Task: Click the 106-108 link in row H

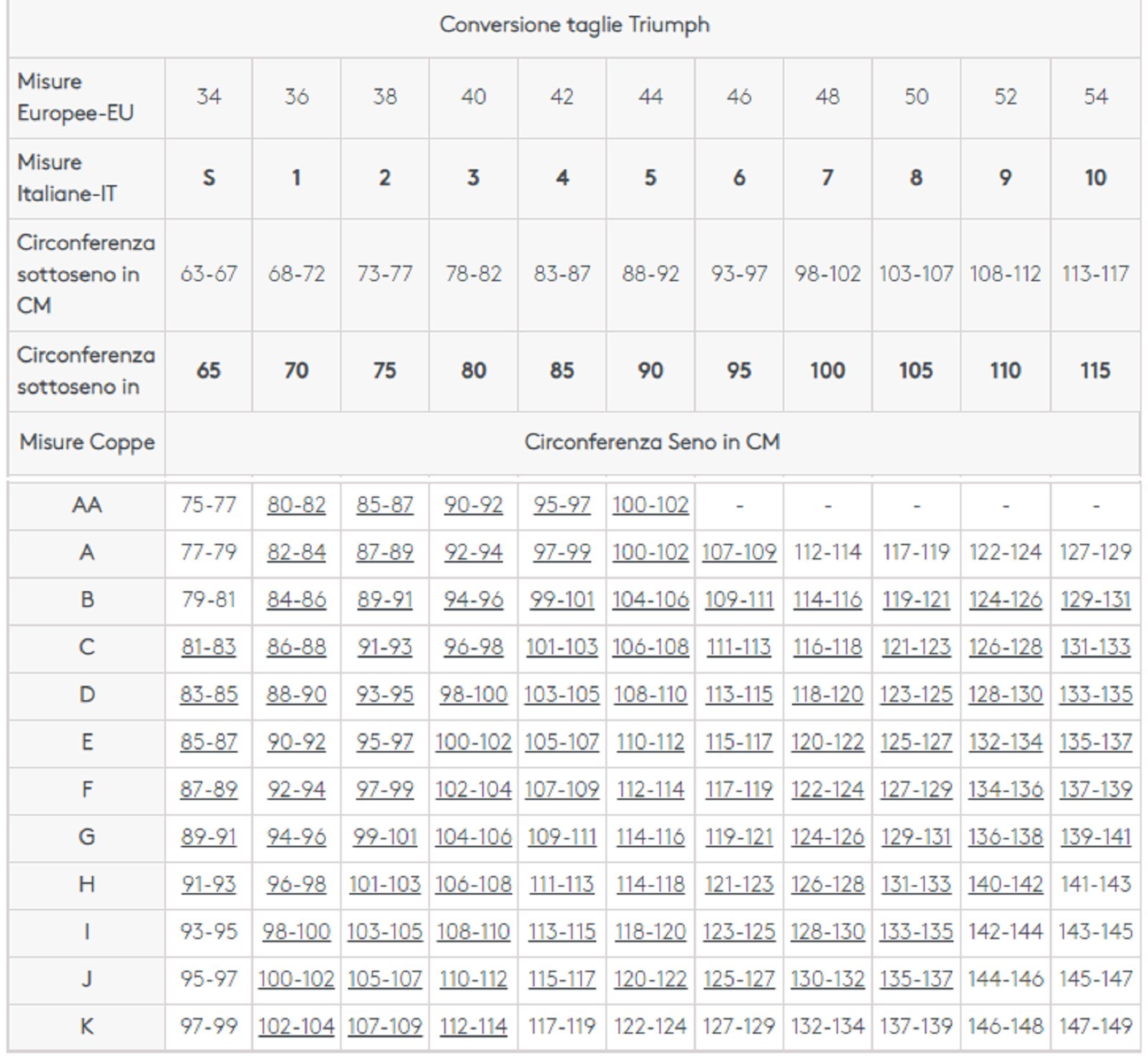Action: [473, 884]
